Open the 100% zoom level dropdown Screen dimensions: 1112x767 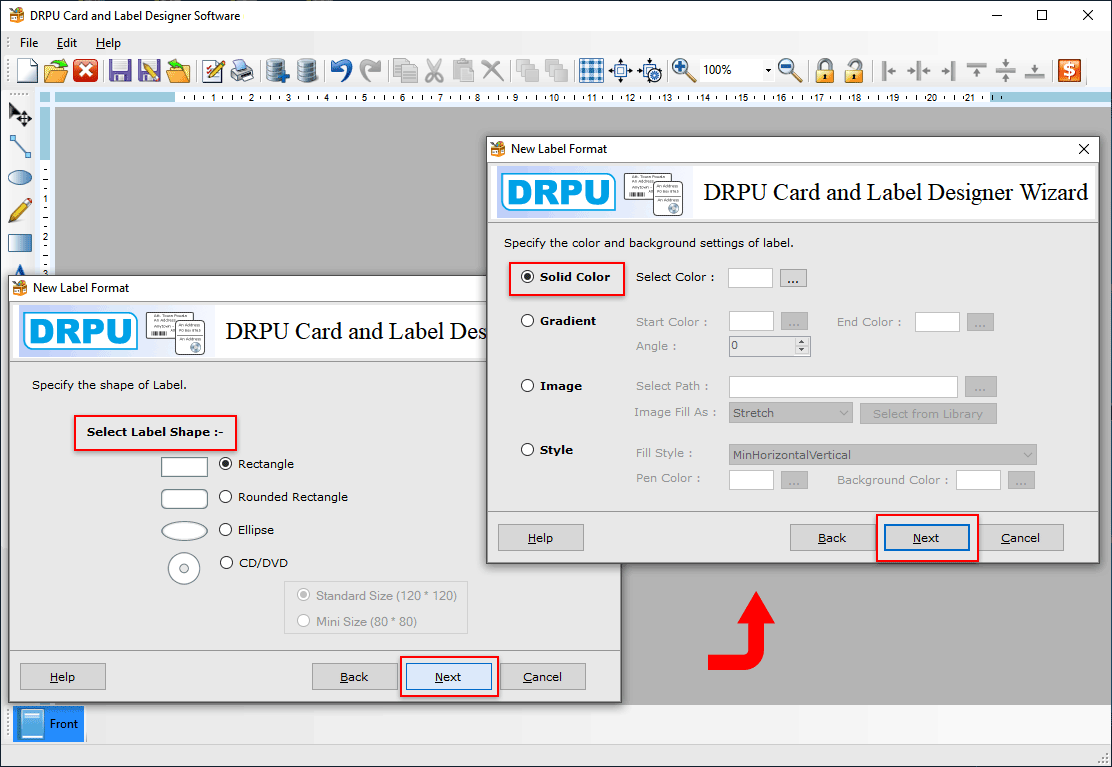coord(767,70)
